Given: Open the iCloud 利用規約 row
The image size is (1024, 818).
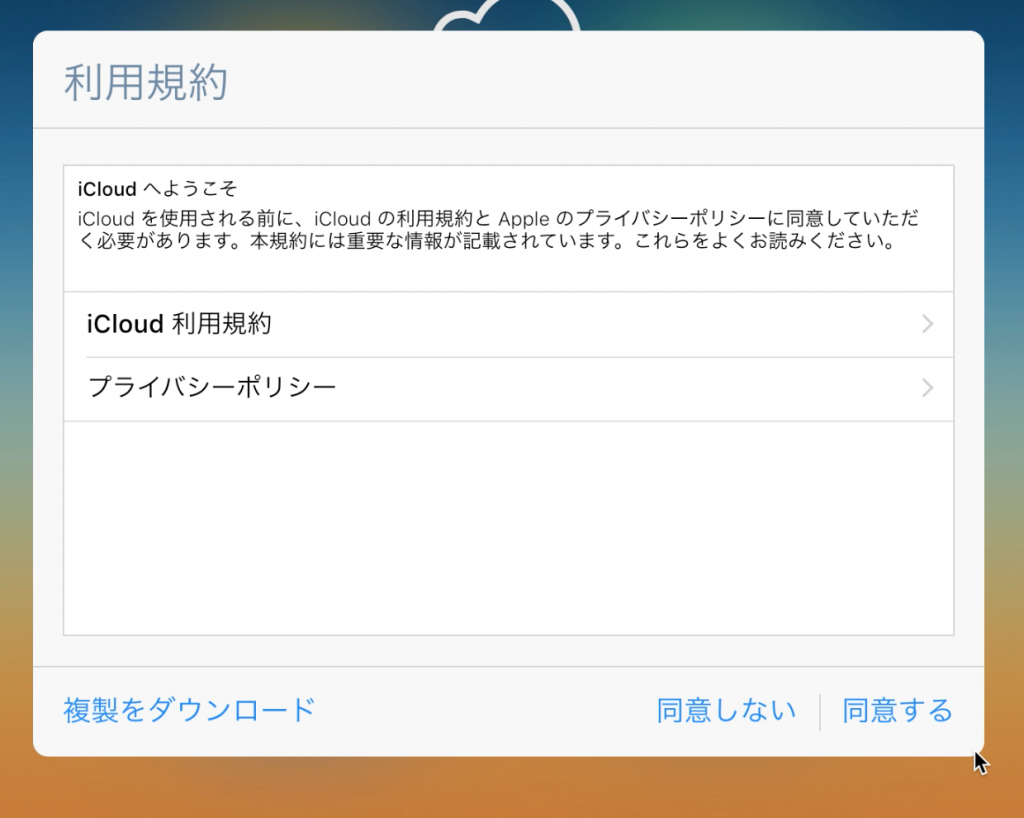Looking at the screenshot, I should point(509,324).
